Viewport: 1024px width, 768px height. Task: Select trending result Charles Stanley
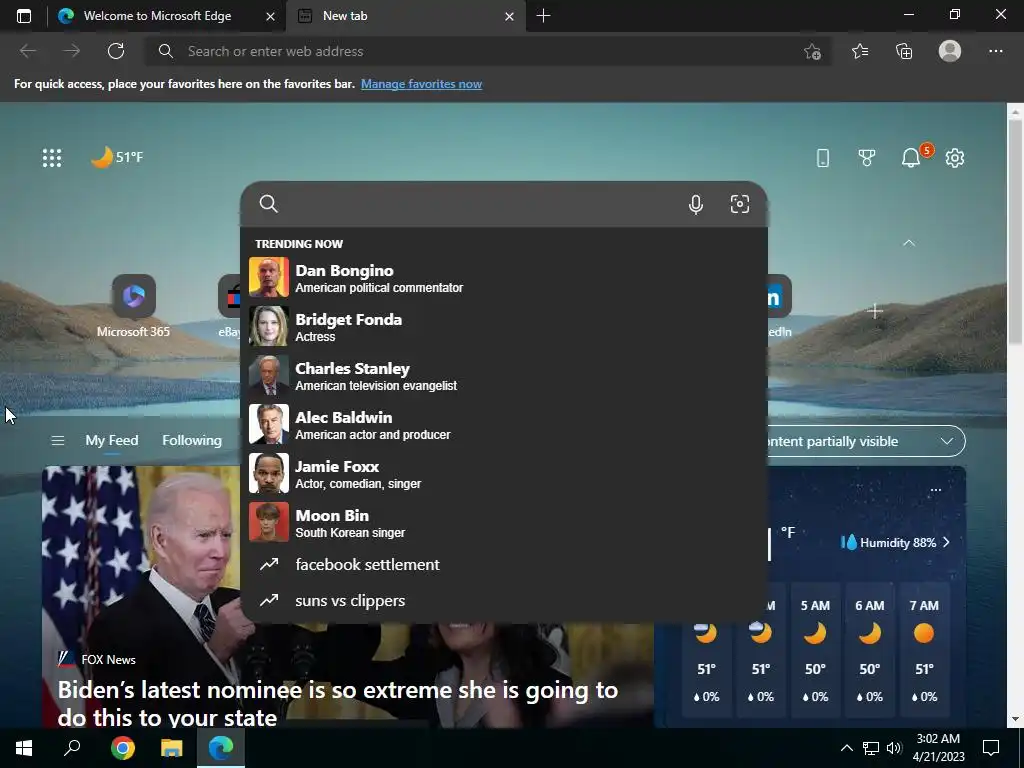tap(504, 376)
